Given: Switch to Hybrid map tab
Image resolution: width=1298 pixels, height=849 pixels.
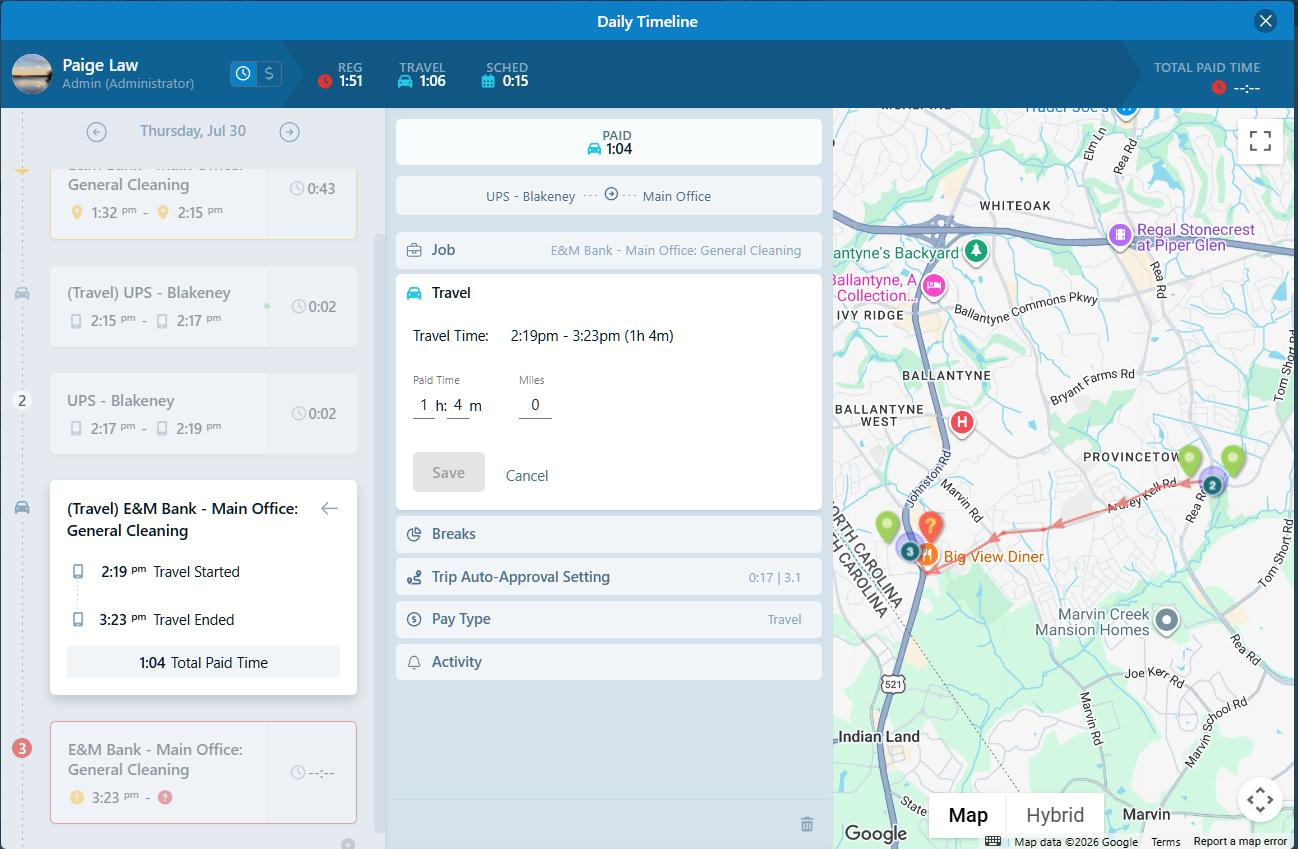Looking at the screenshot, I should pyautogui.click(x=1055, y=815).
